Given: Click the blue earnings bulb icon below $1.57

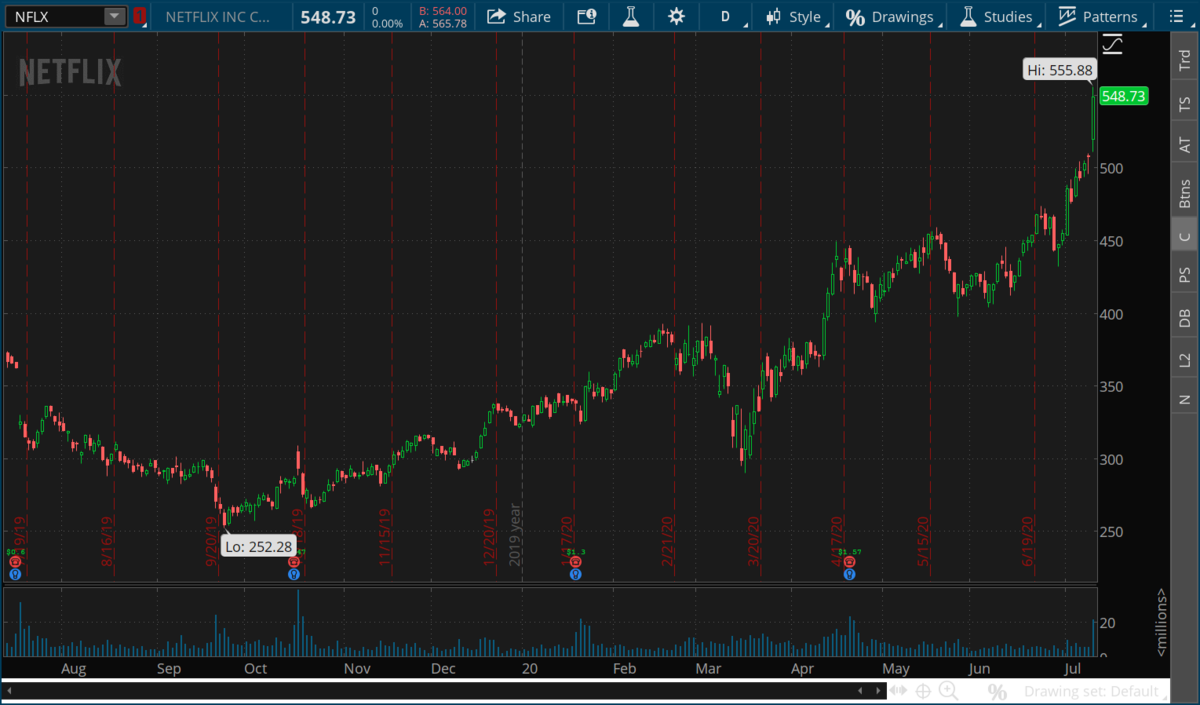Looking at the screenshot, I should point(849,574).
